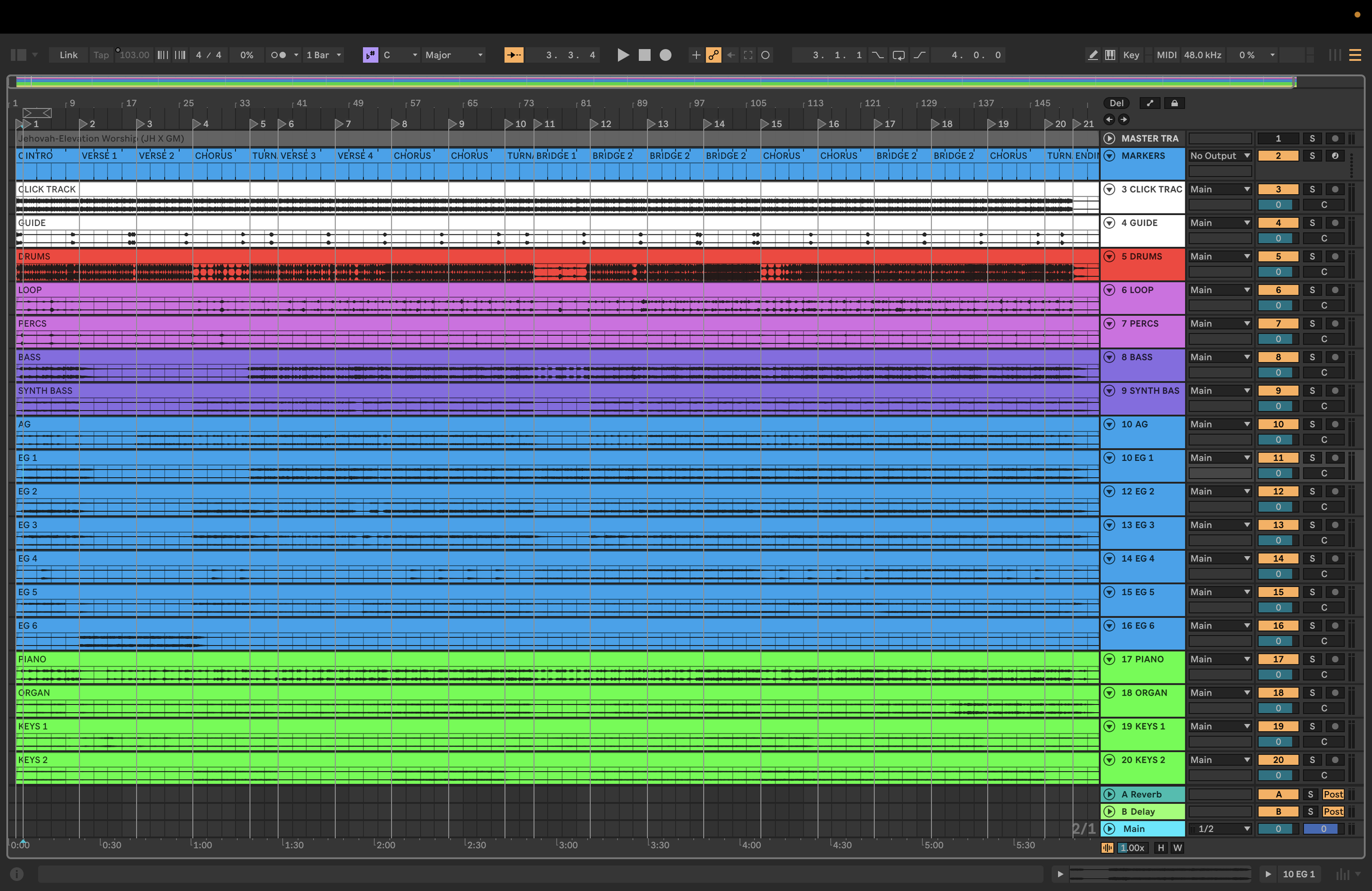
Task: Click the Tap tempo button
Action: [x=101, y=55]
